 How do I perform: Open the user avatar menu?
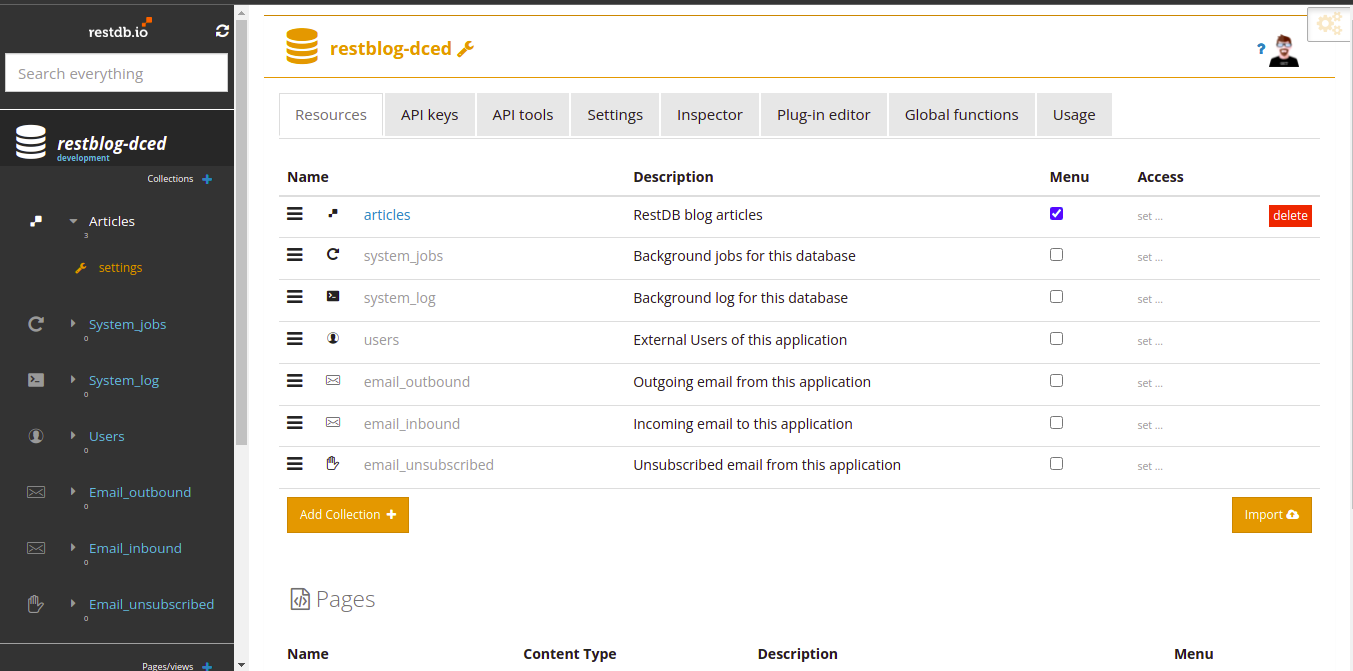click(x=1284, y=50)
